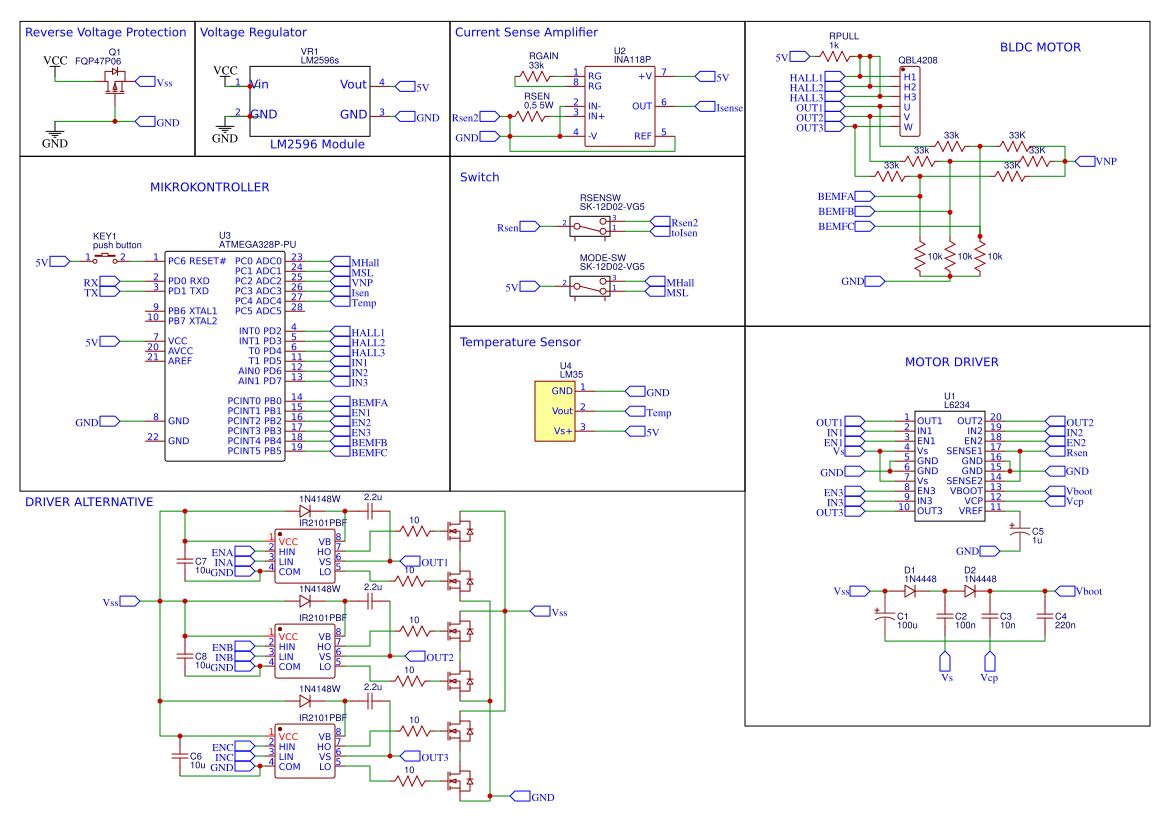The height and width of the screenshot is (826, 1169).
Task: Select the IR2101PBF chip with ENC input
Action: coord(305,751)
